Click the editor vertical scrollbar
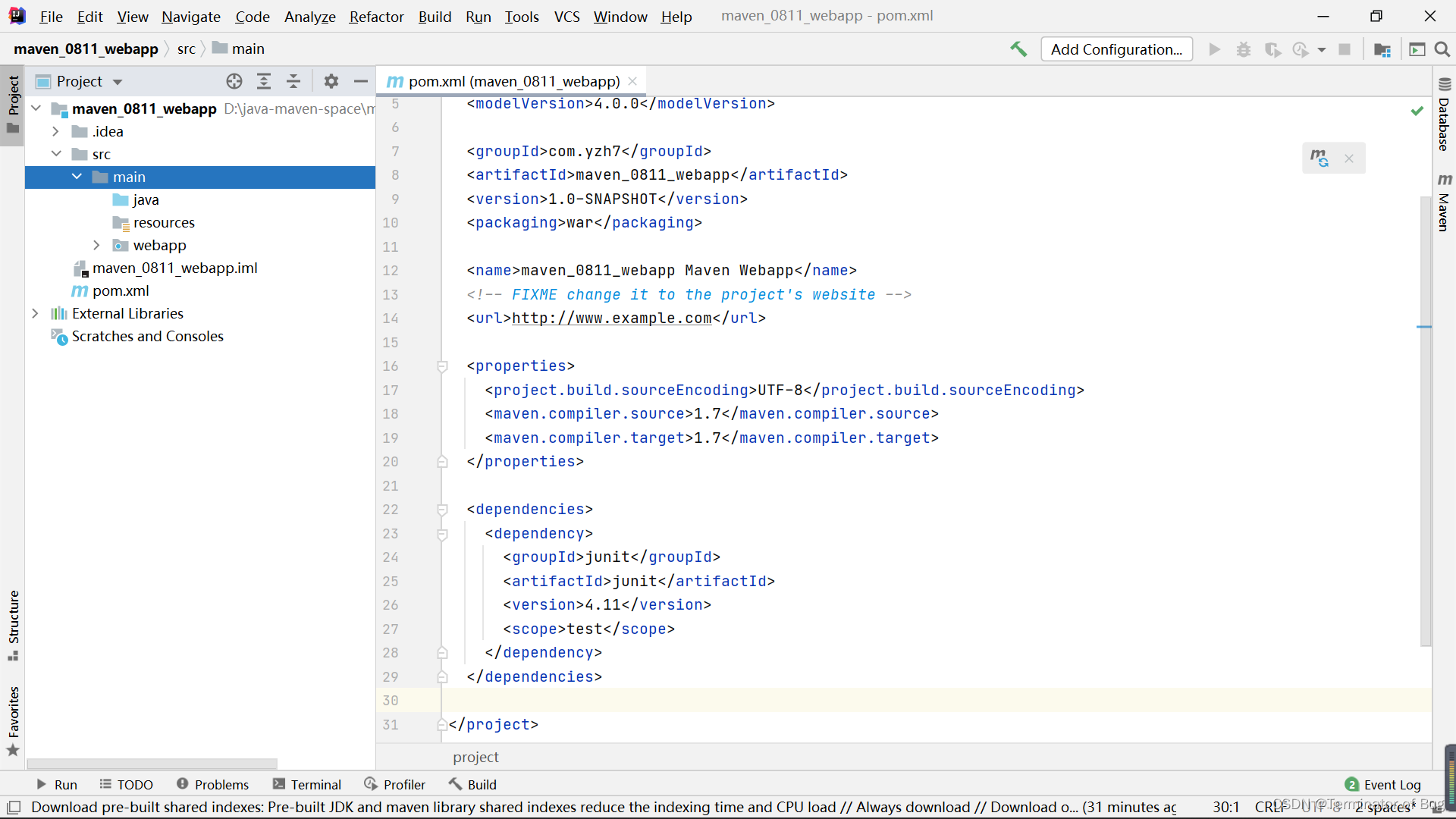This screenshot has width=1456, height=819. 1425,421
